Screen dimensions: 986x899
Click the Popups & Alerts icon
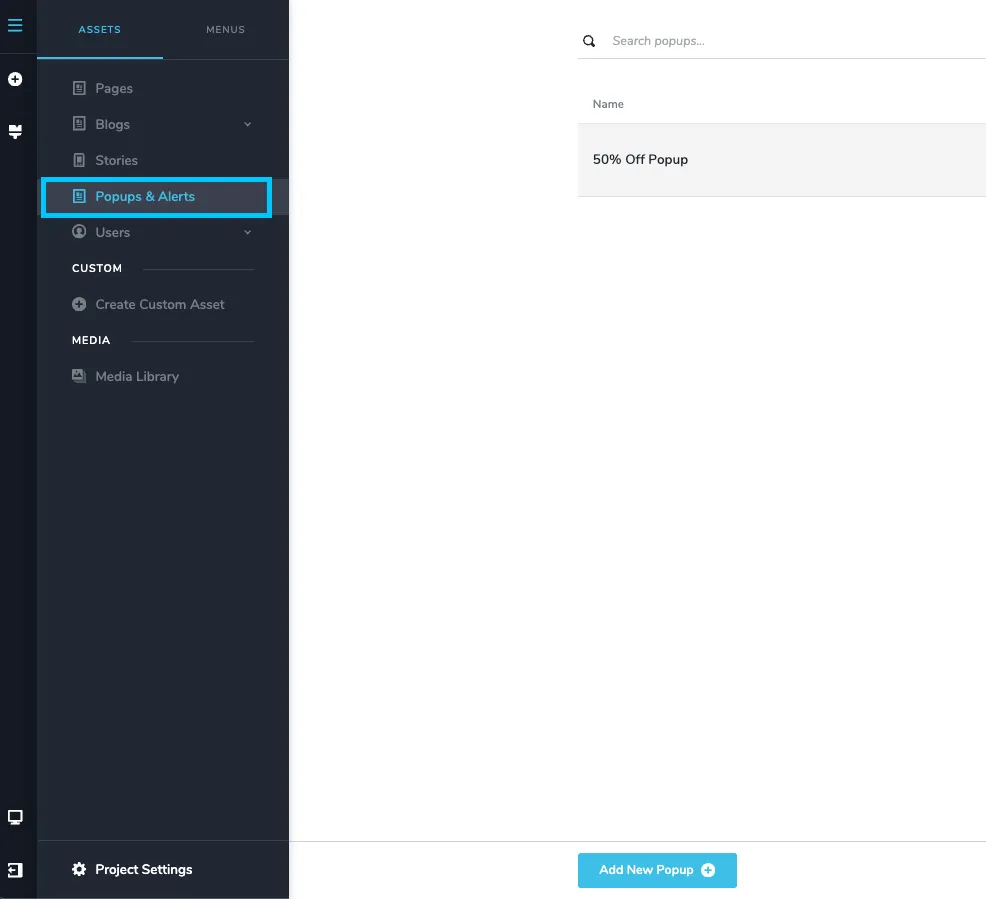tap(79, 196)
